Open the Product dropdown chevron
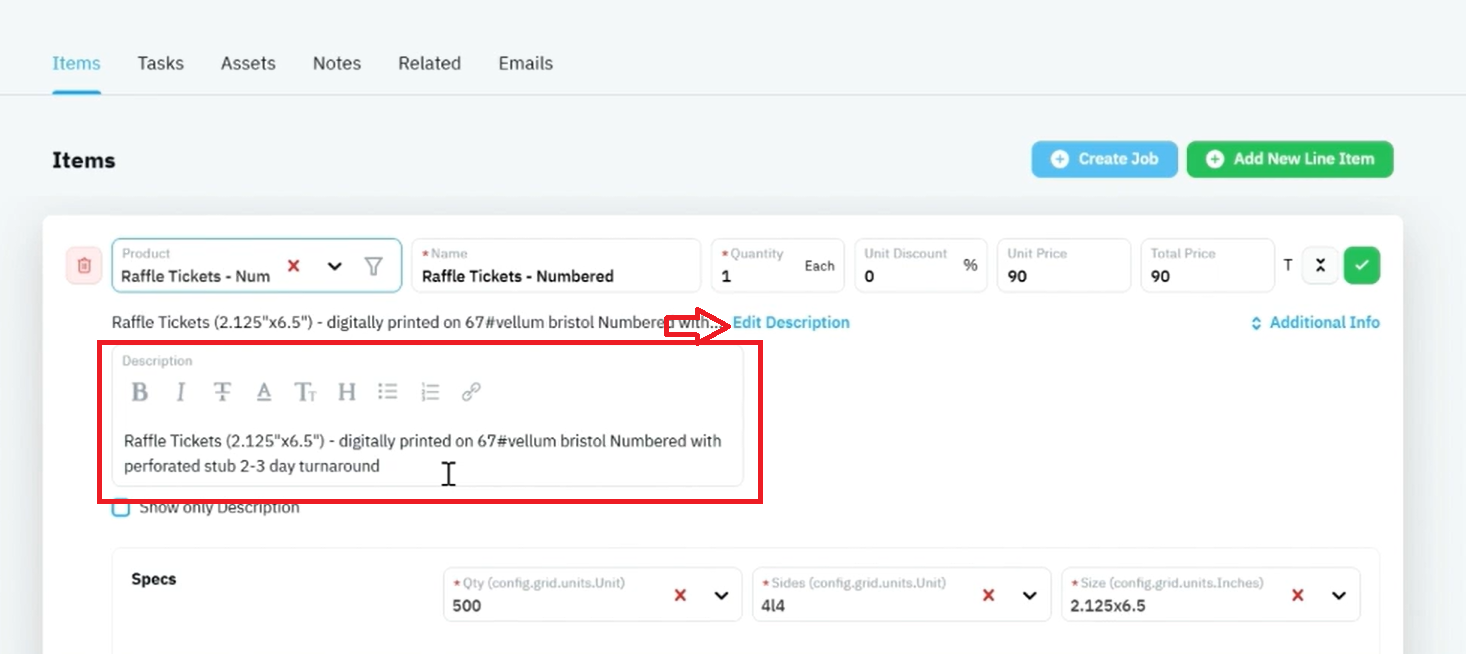This screenshot has height=654, width=1466. coord(335,266)
